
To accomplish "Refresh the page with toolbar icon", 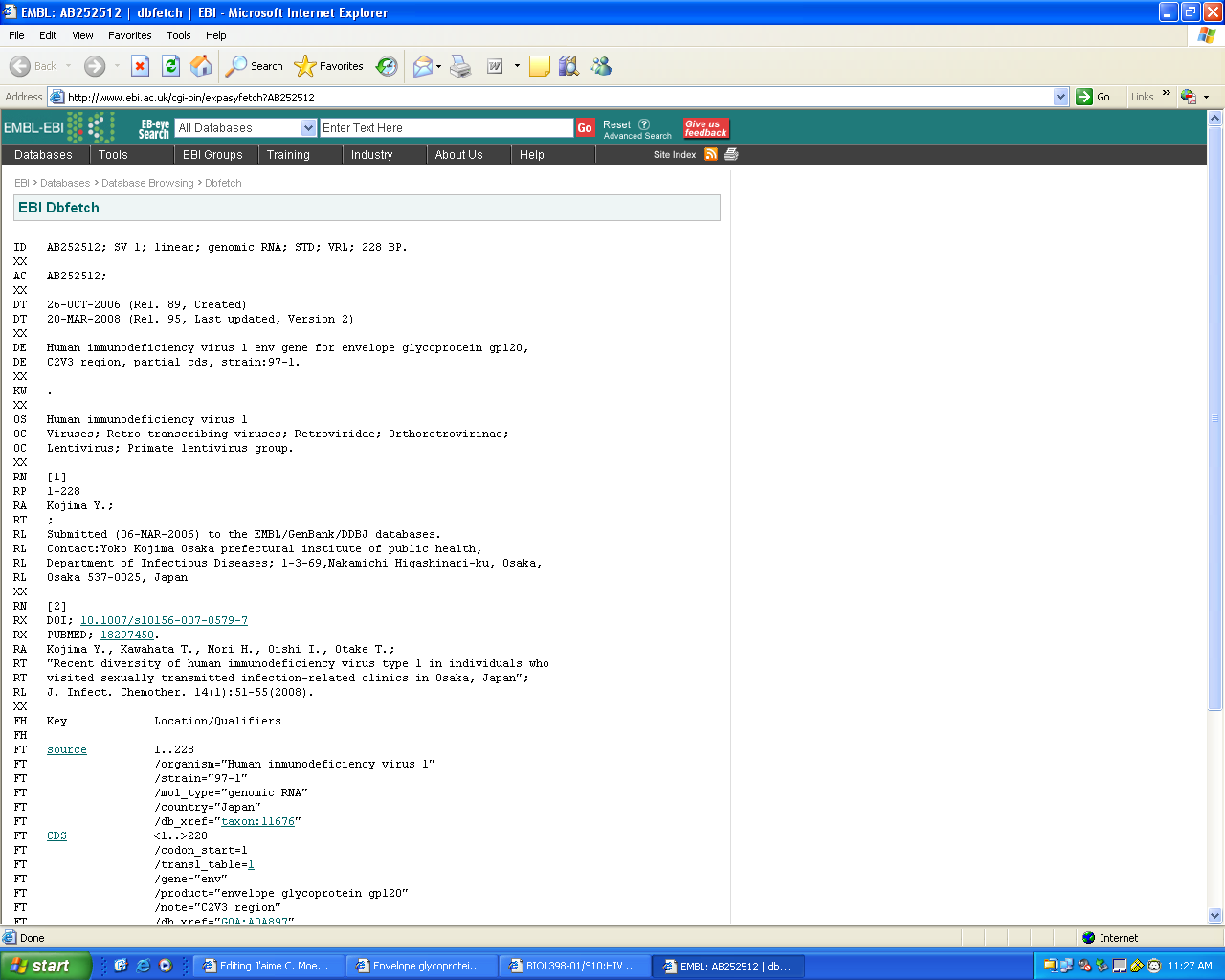I will point(170,66).
